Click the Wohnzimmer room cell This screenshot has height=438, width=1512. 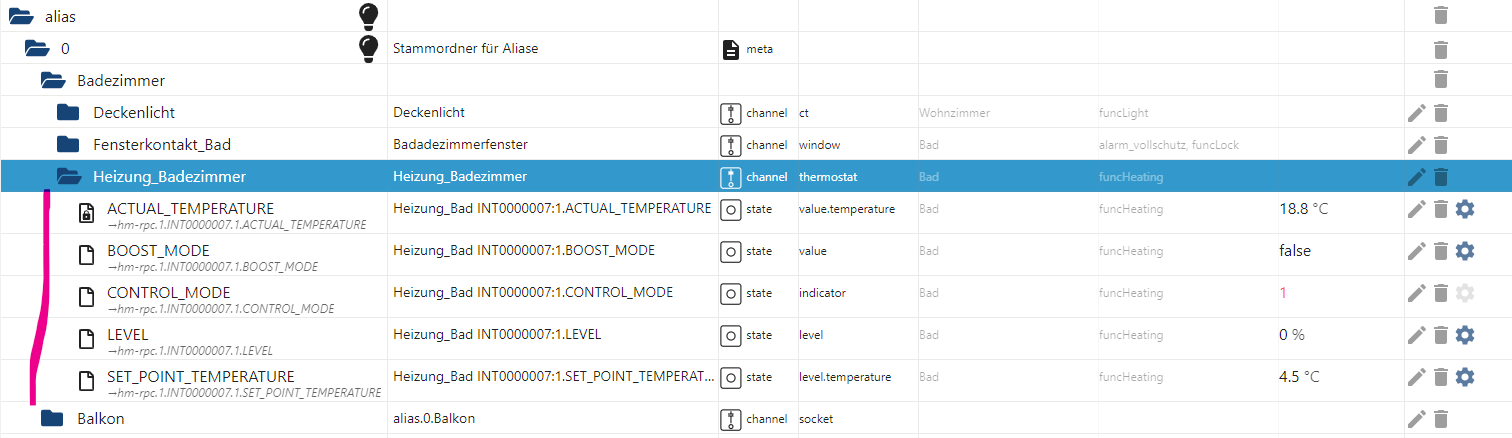point(954,113)
